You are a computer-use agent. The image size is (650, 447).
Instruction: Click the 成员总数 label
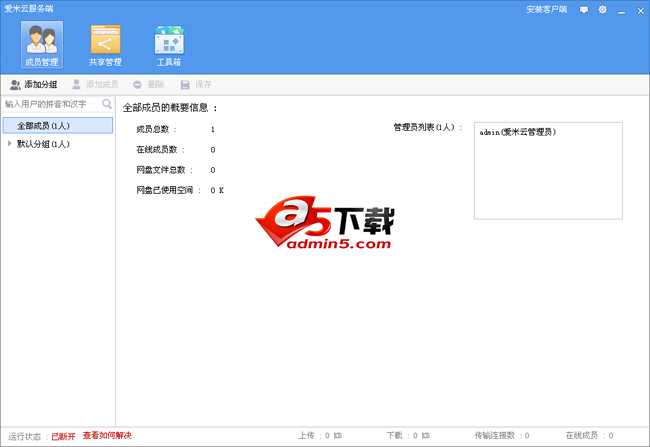pyautogui.click(x=156, y=129)
